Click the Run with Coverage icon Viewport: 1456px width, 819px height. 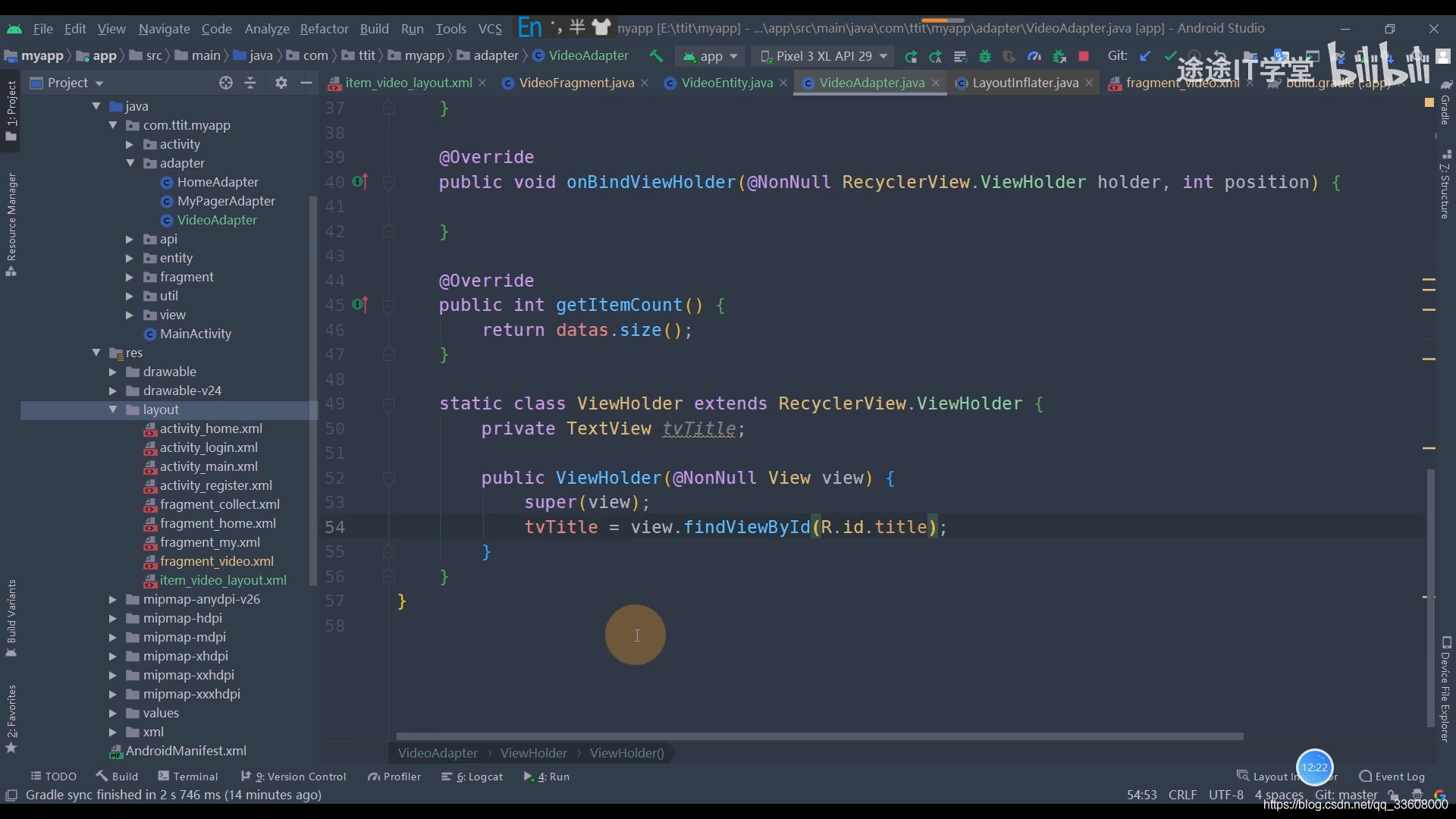(1009, 56)
